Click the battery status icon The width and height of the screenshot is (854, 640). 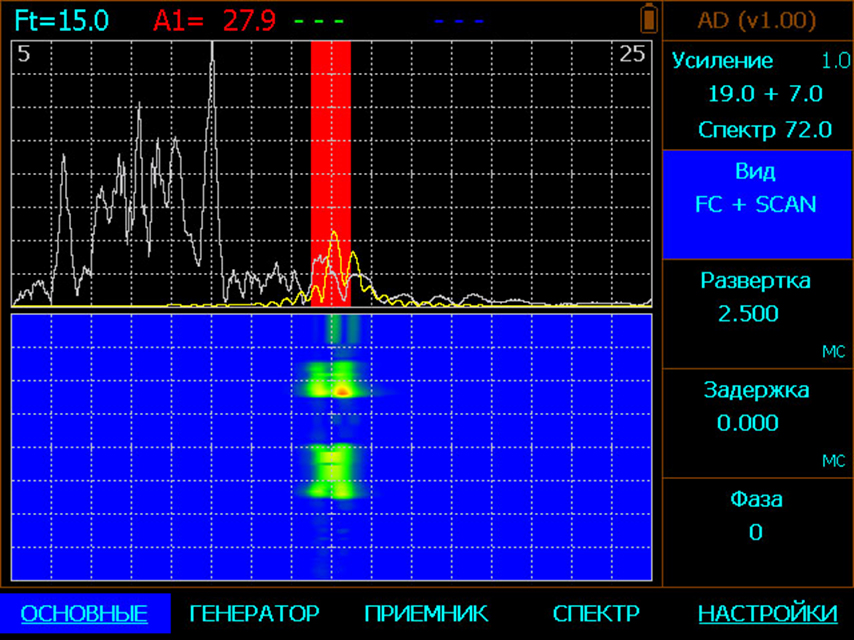(x=650, y=19)
